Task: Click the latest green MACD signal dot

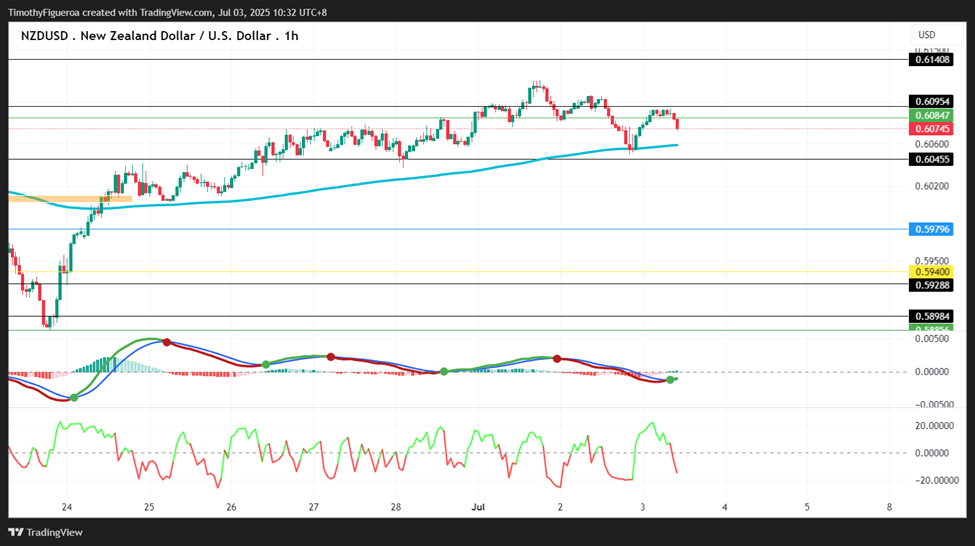Action: (x=670, y=379)
